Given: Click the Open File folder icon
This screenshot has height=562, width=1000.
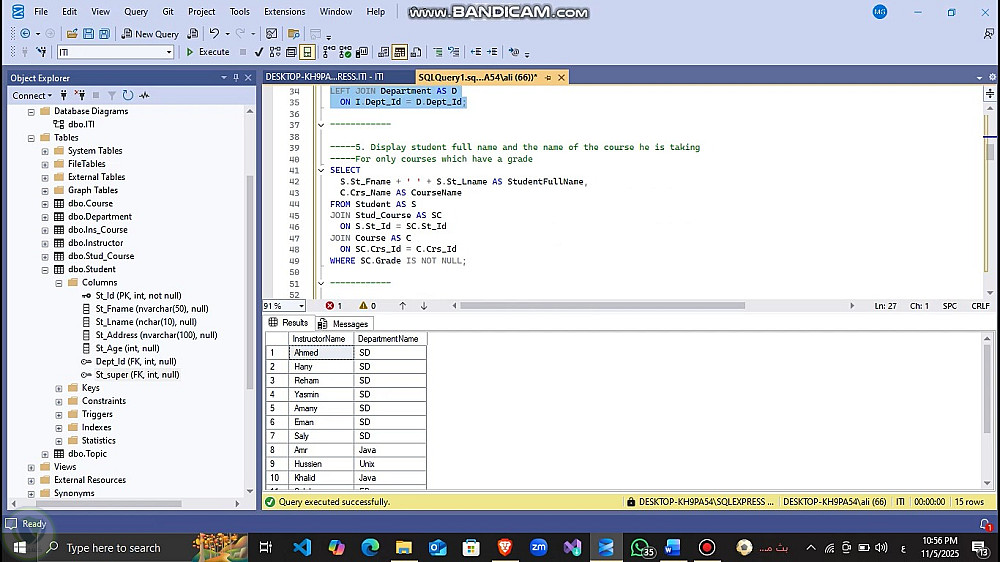Looking at the screenshot, I should (73, 33).
